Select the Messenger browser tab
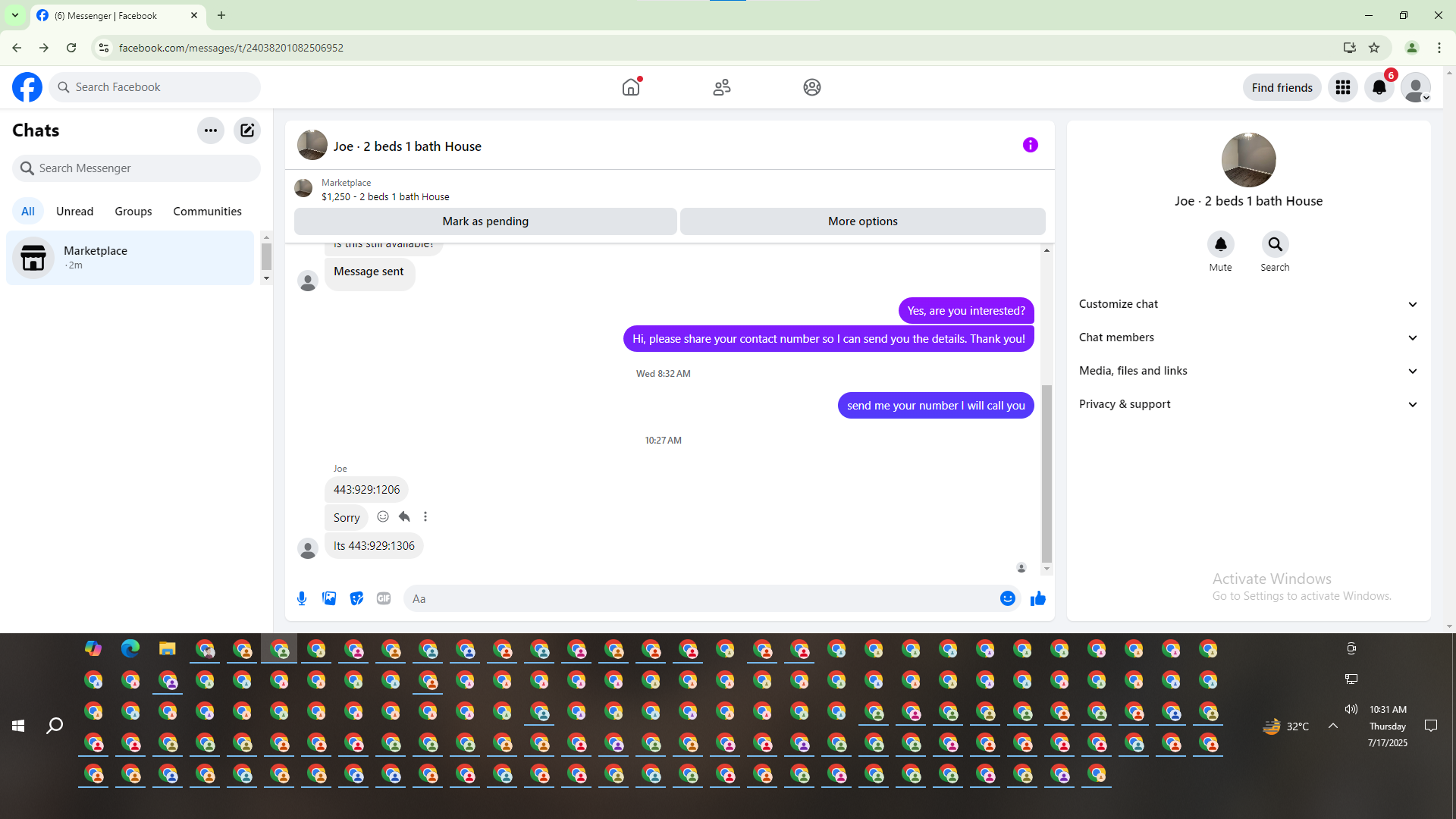Image resolution: width=1456 pixels, height=819 pixels. (x=118, y=15)
